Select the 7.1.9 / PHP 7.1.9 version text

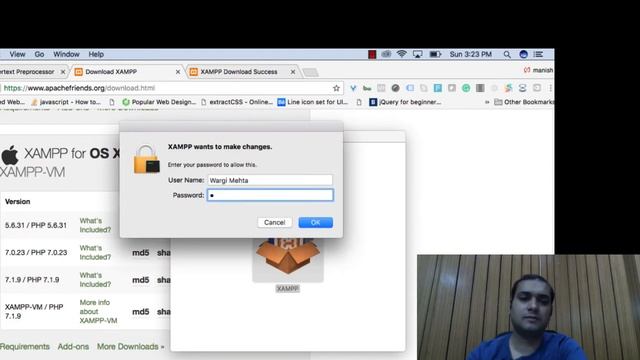coord(32,280)
